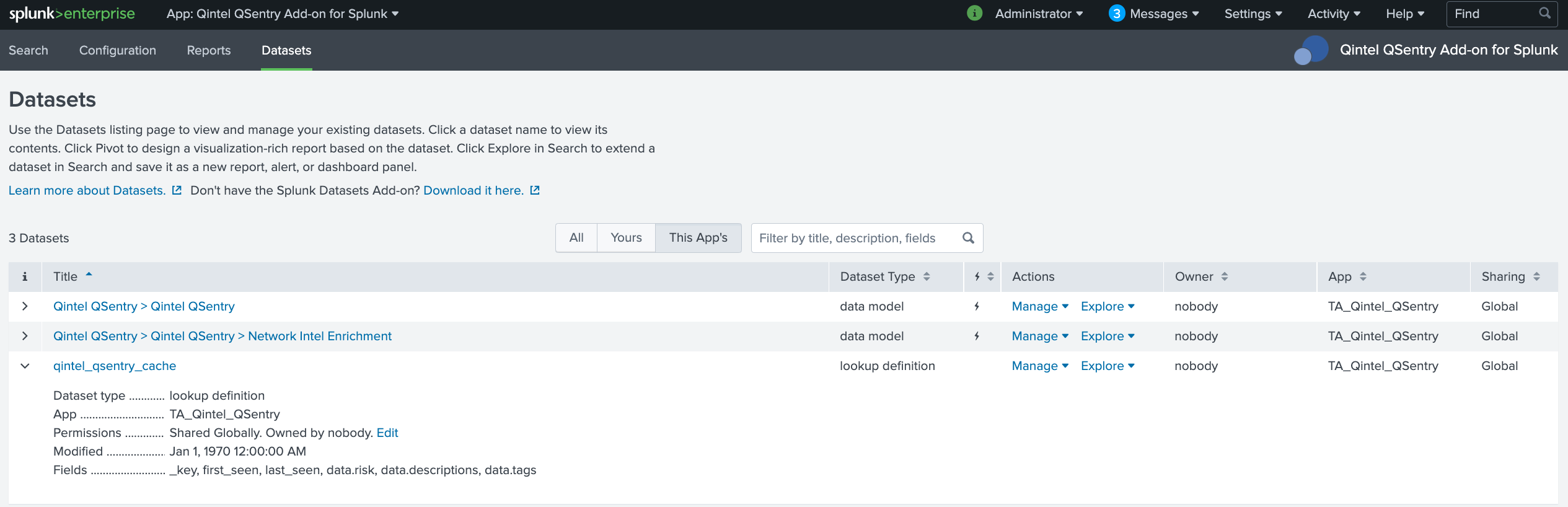
Task: Click the '3 Datasets' count text
Action: 39,238
